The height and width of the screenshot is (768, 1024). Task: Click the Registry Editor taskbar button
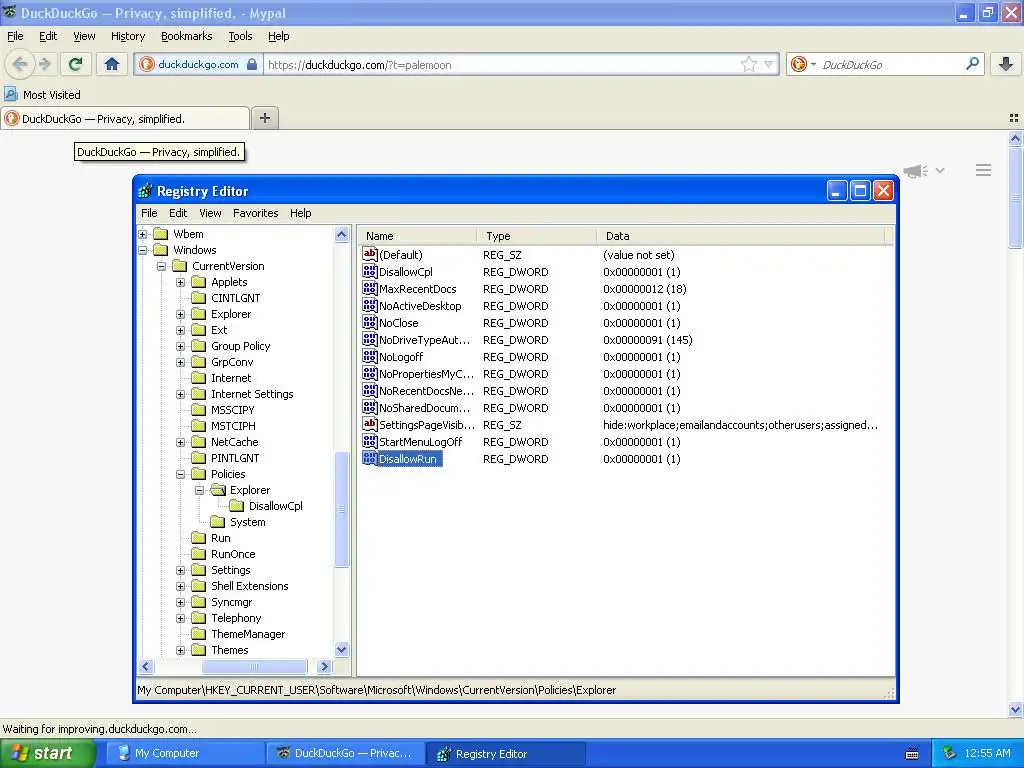click(x=505, y=754)
